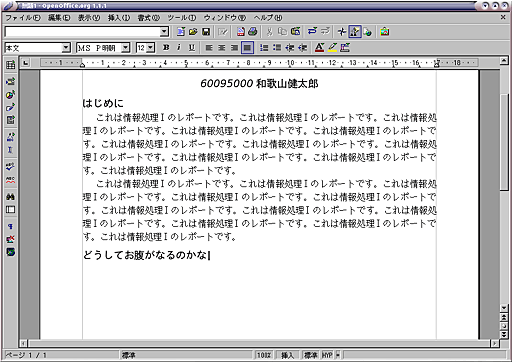
Task: Click the Decrease Indent icon
Action: coord(290,48)
